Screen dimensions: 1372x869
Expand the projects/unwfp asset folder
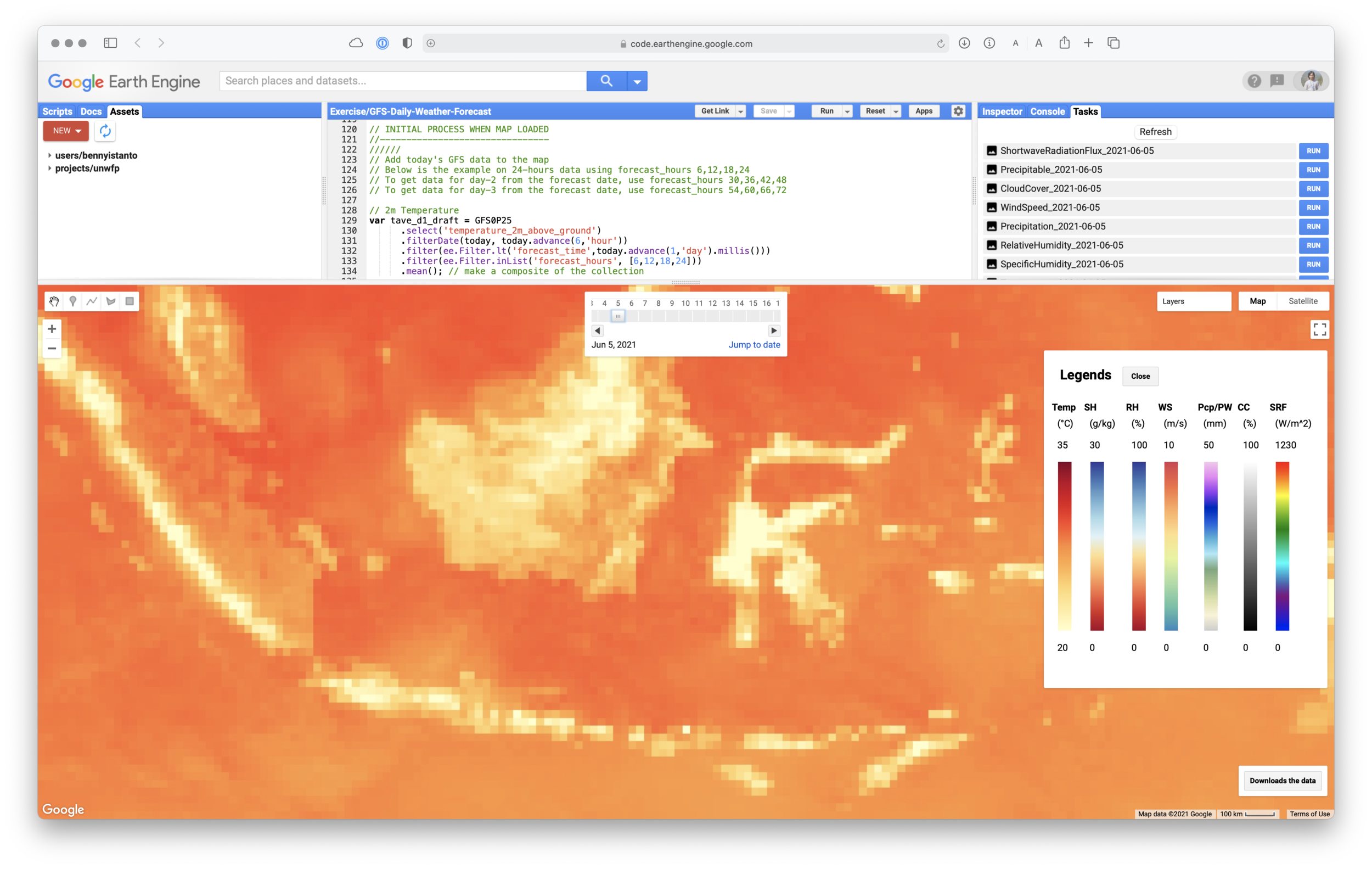click(x=49, y=169)
